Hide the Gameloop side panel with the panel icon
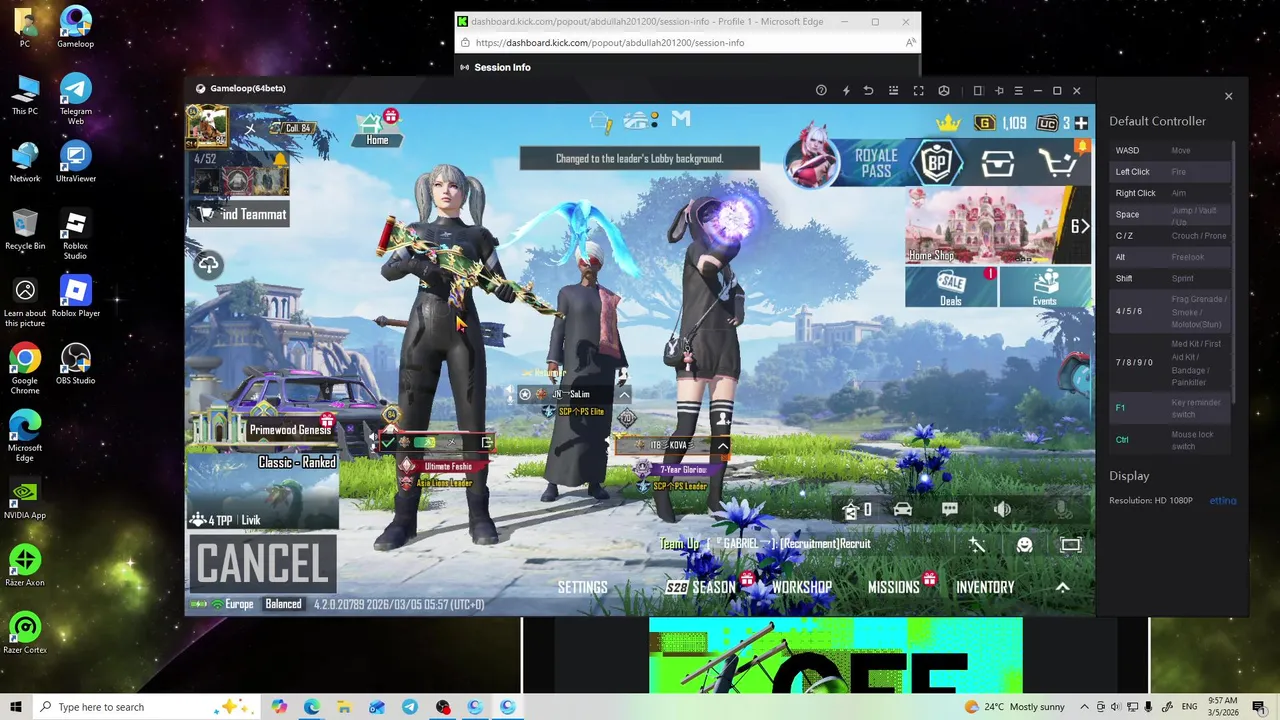This screenshot has width=1280, height=720. point(978,90)
